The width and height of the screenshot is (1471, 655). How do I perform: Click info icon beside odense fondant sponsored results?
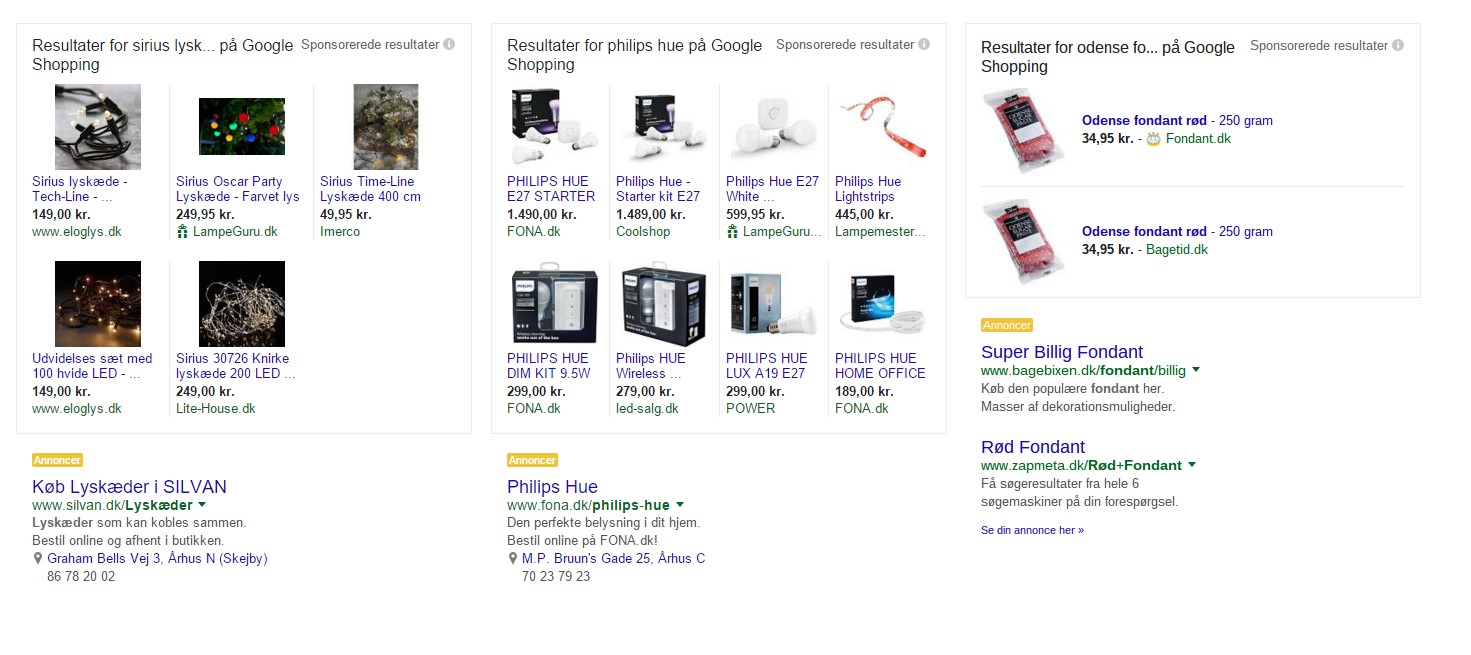(x=1398, y=45)
